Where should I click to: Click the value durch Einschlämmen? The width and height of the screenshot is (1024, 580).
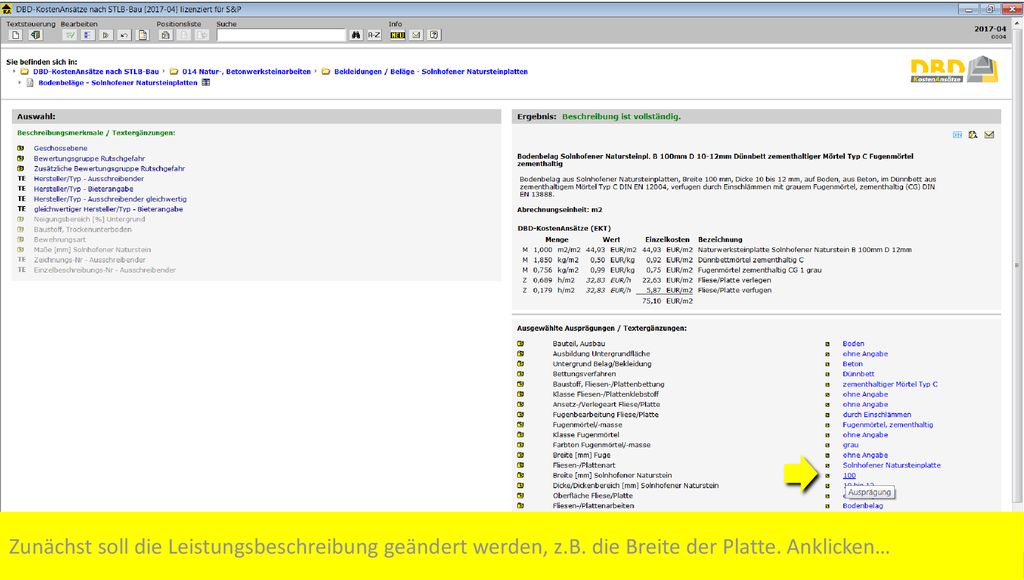[876, 415]
